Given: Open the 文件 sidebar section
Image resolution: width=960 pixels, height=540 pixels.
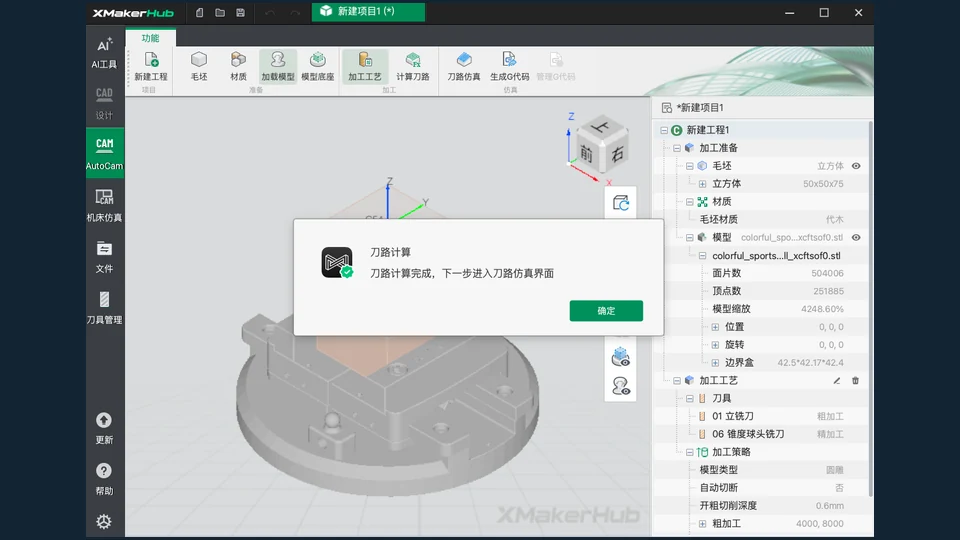Looking at the screenshot, I should tap(104, 257).
